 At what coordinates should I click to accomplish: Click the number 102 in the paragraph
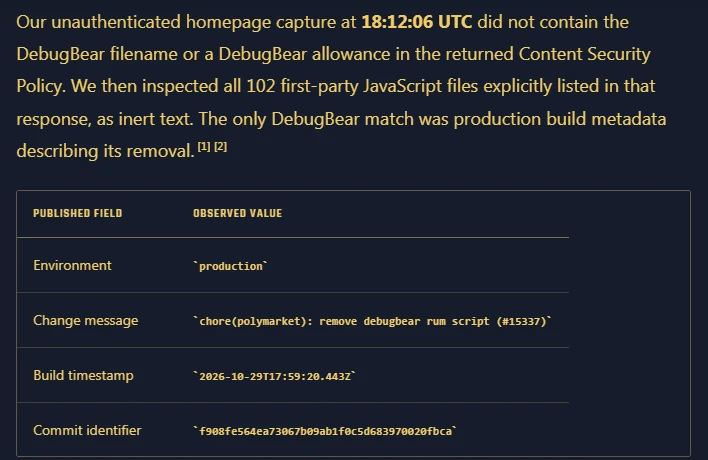(261, 86)
